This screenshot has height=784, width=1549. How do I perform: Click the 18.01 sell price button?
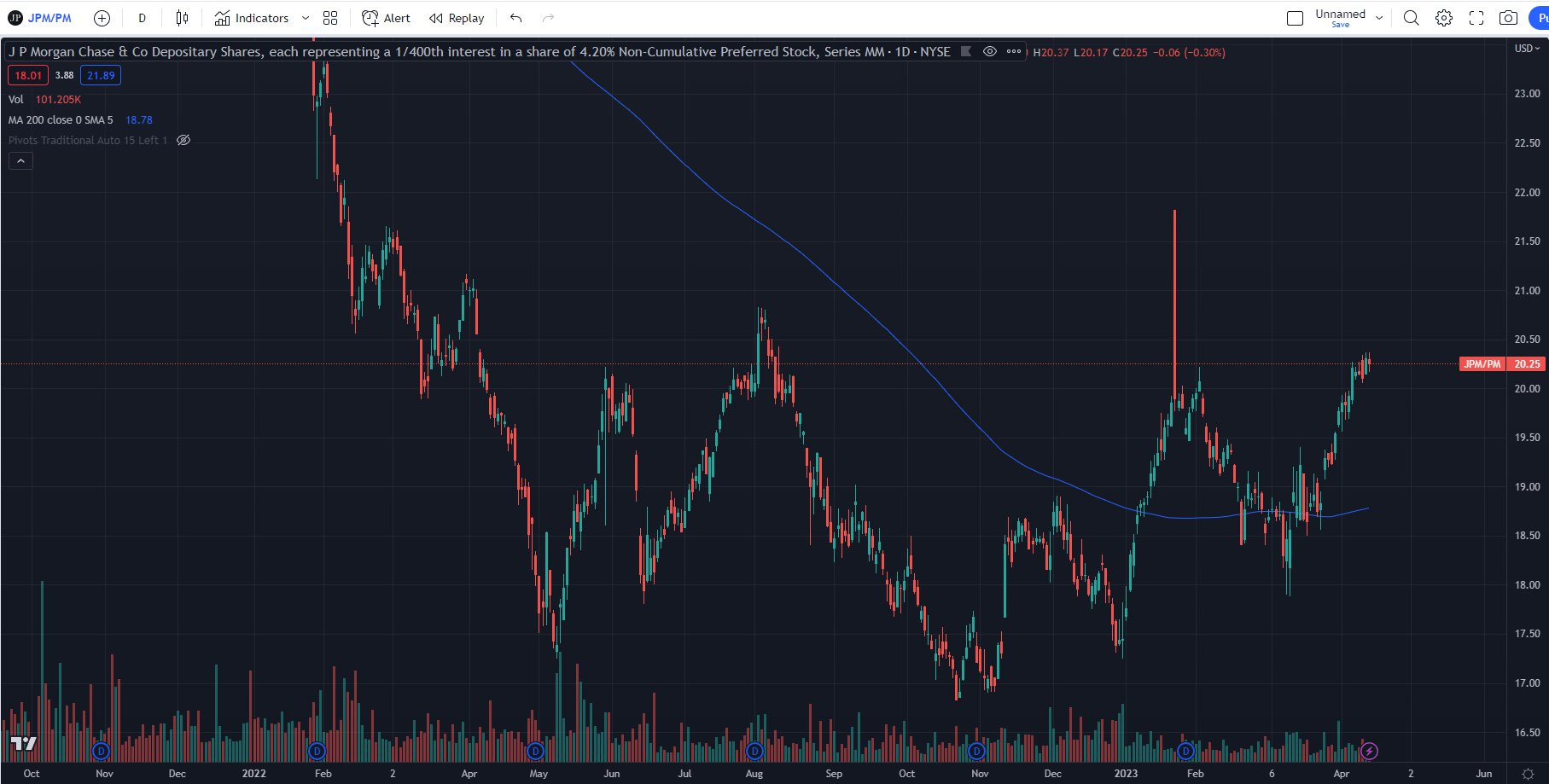[x=28, y=75]
